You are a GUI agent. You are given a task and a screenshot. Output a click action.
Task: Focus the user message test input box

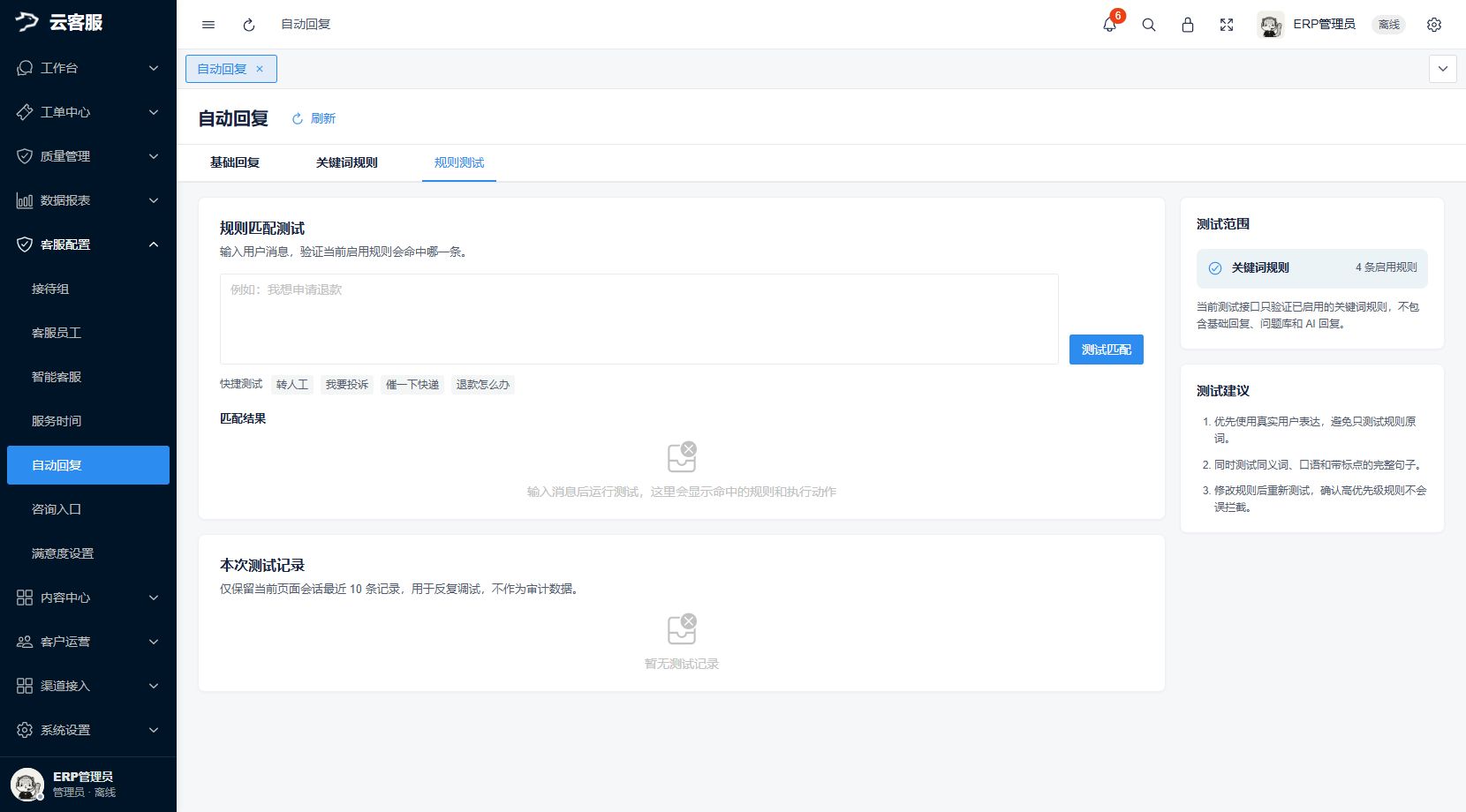click(x=639, y=319)
